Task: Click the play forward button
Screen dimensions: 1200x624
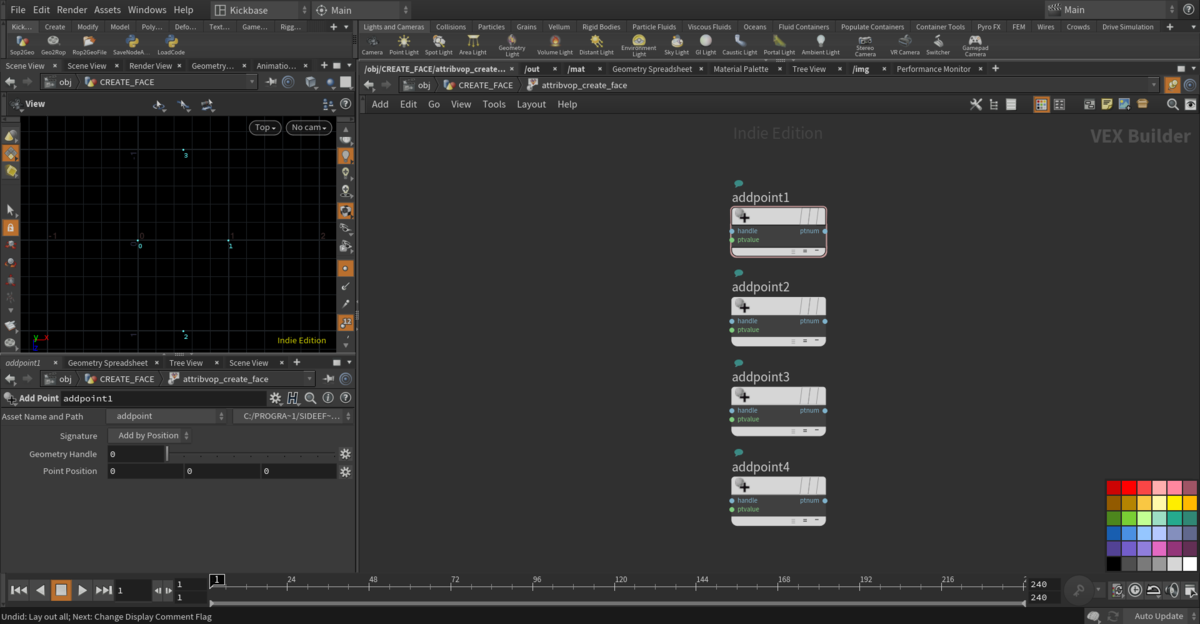Action: pyautogui.click(x=83, y=590)
